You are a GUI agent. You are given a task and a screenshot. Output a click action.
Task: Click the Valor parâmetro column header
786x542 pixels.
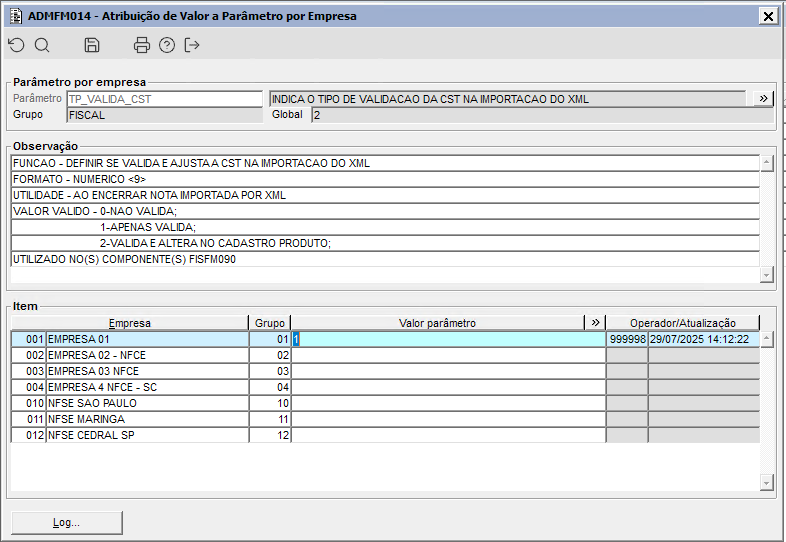438,323
